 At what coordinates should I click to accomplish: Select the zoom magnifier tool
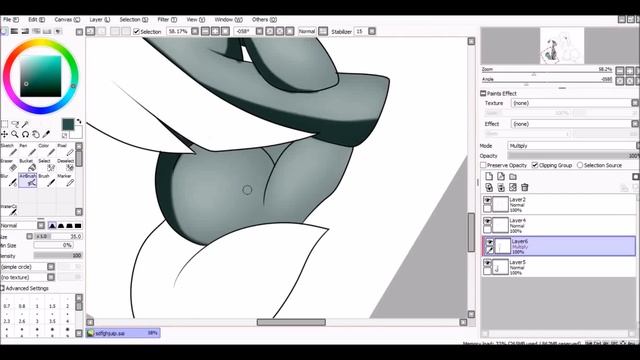click(15, 134)
